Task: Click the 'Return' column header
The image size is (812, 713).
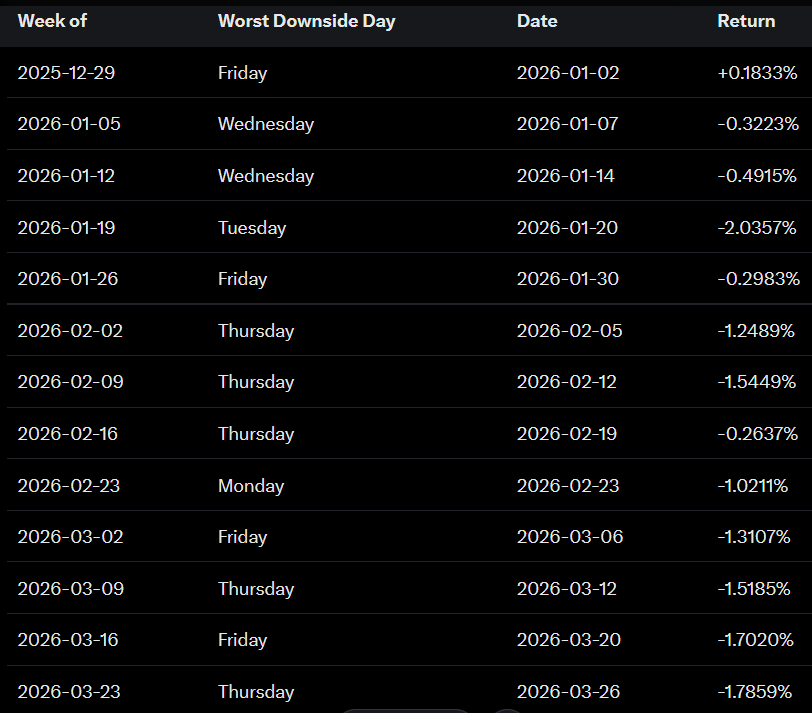Action: coord(746,21)
